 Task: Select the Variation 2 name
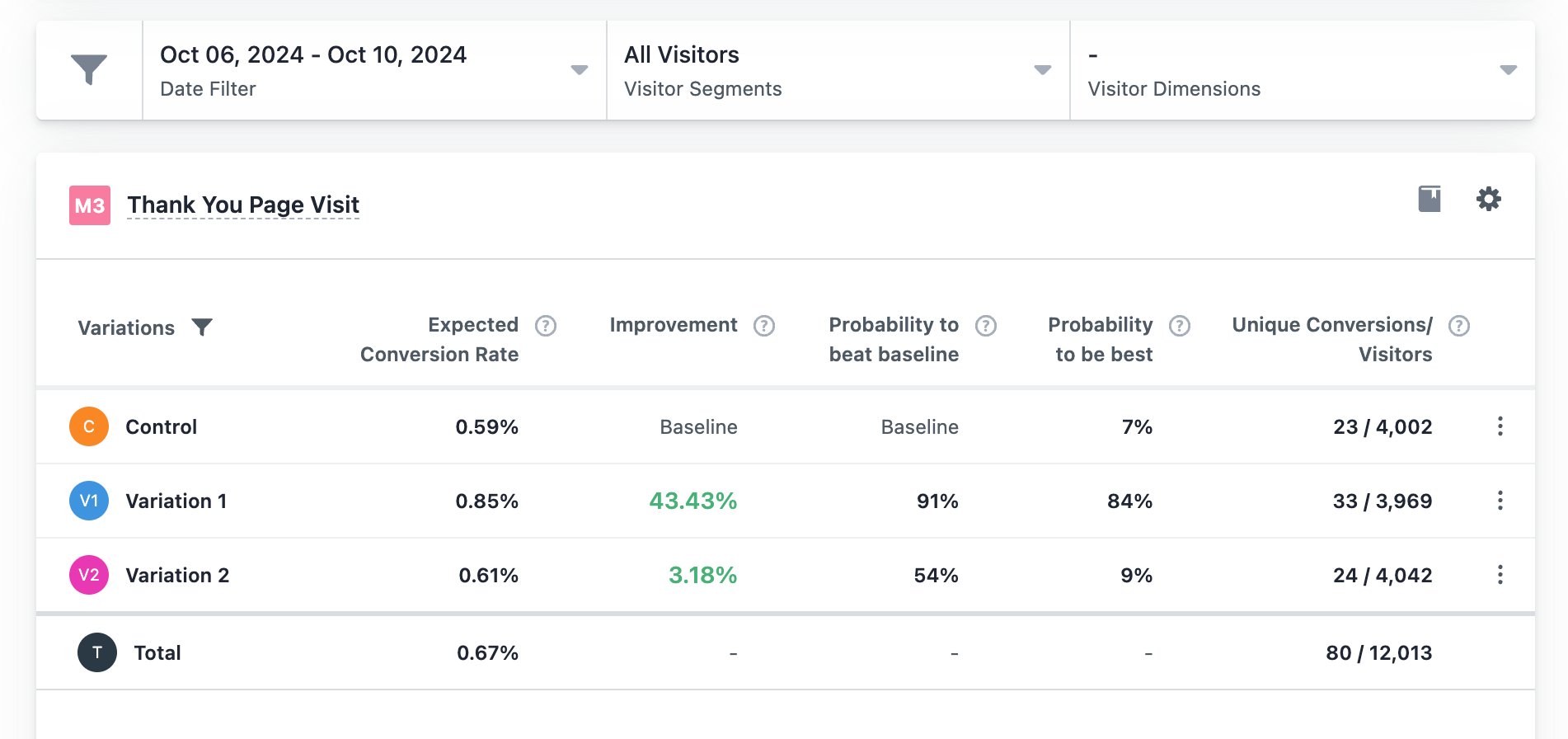(177, 576)
